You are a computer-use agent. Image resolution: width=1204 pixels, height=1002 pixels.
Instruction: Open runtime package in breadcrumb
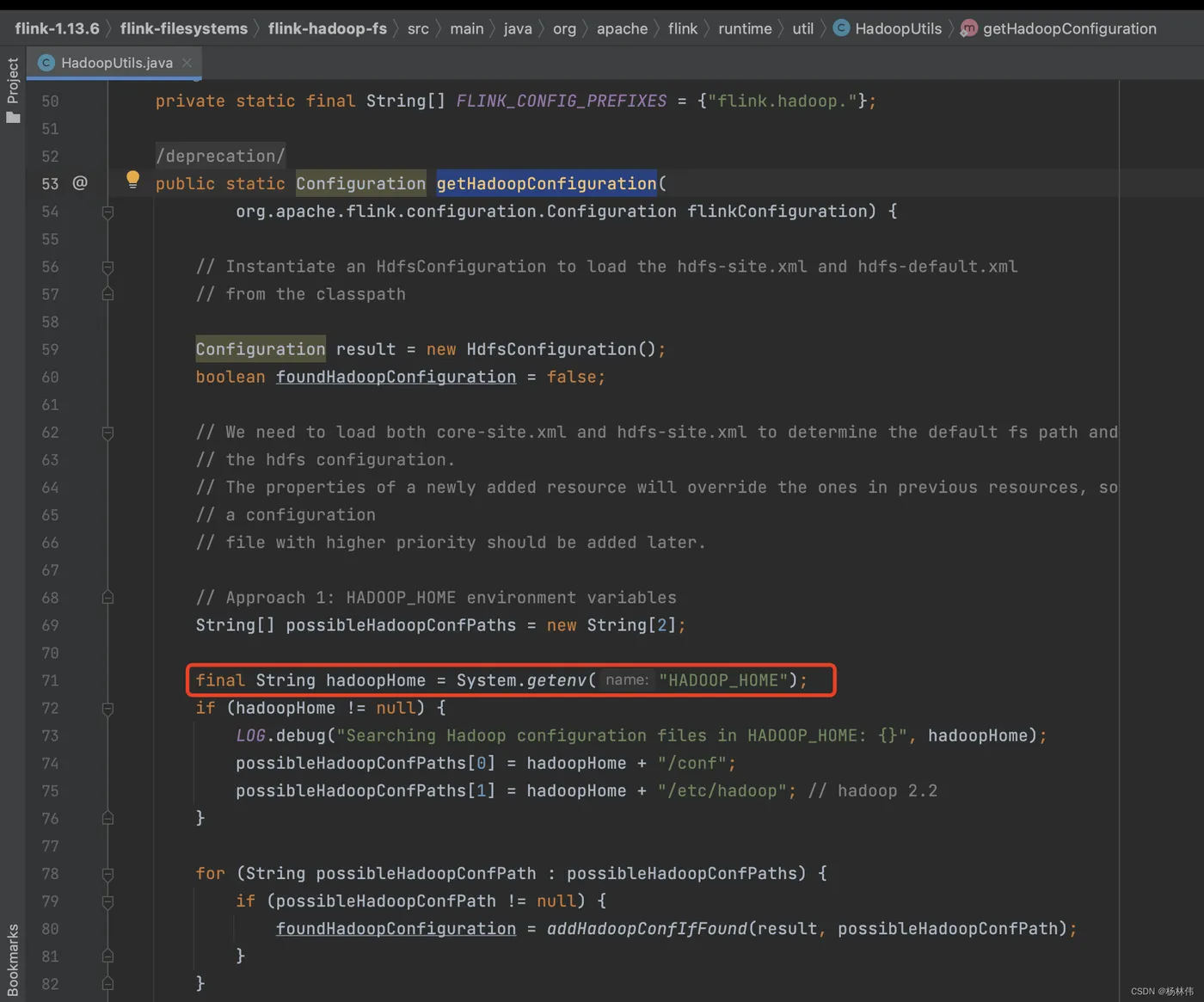click(745, 28)
